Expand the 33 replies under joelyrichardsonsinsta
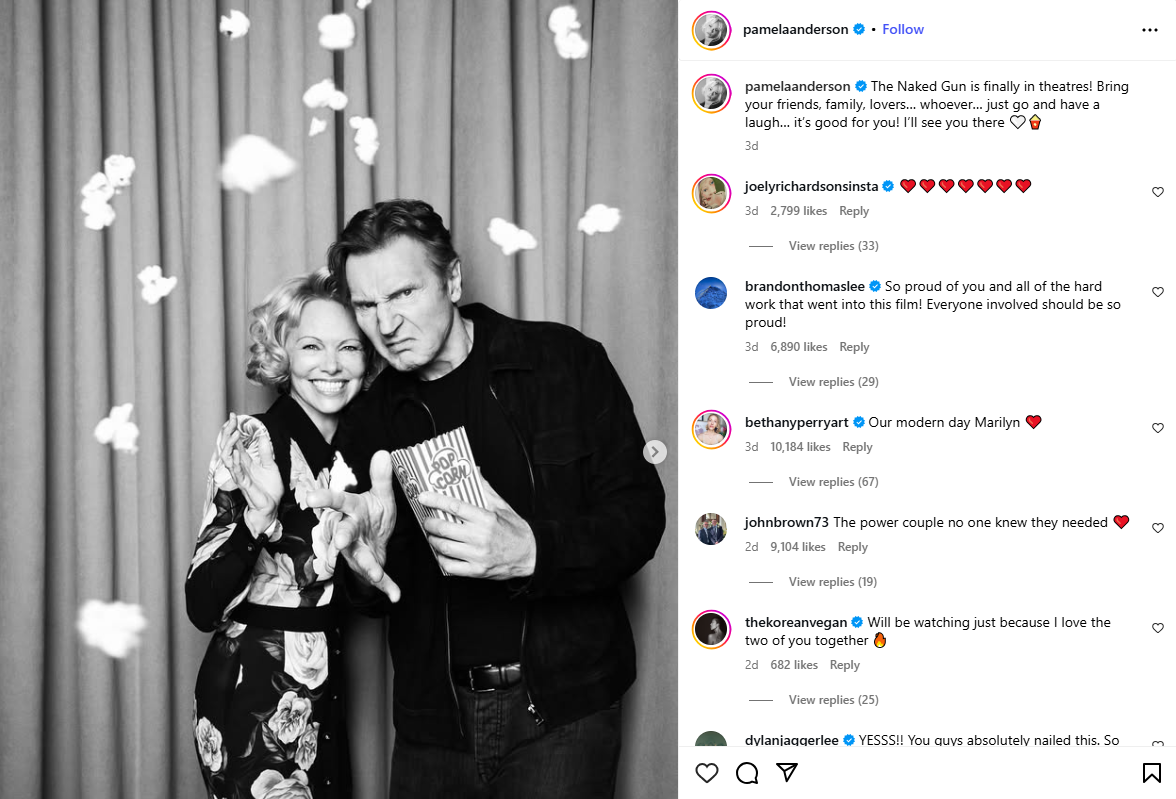This screenshot has height=799, width=1176. (x=833, y=246)
